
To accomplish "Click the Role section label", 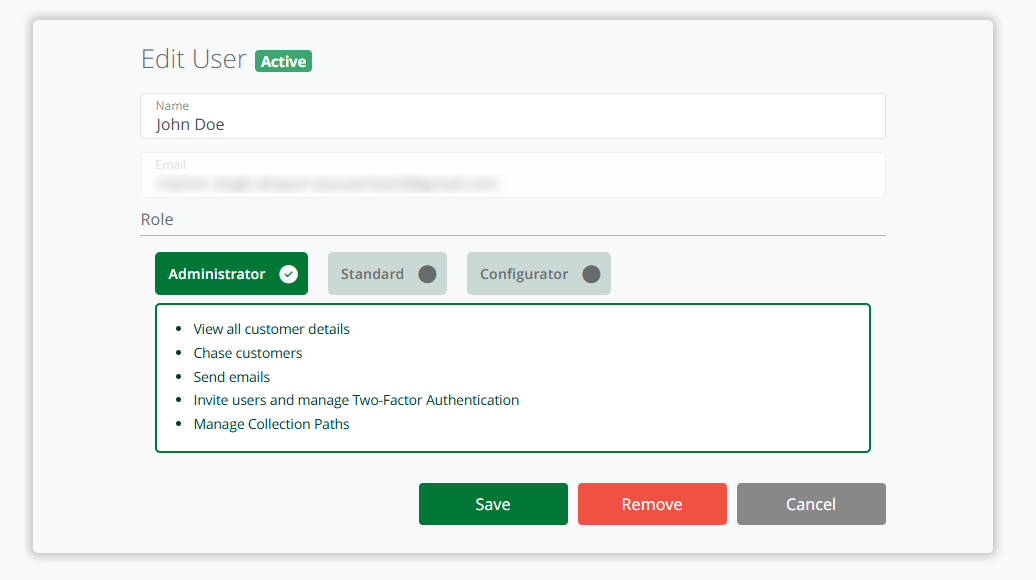I will [157, 219].
